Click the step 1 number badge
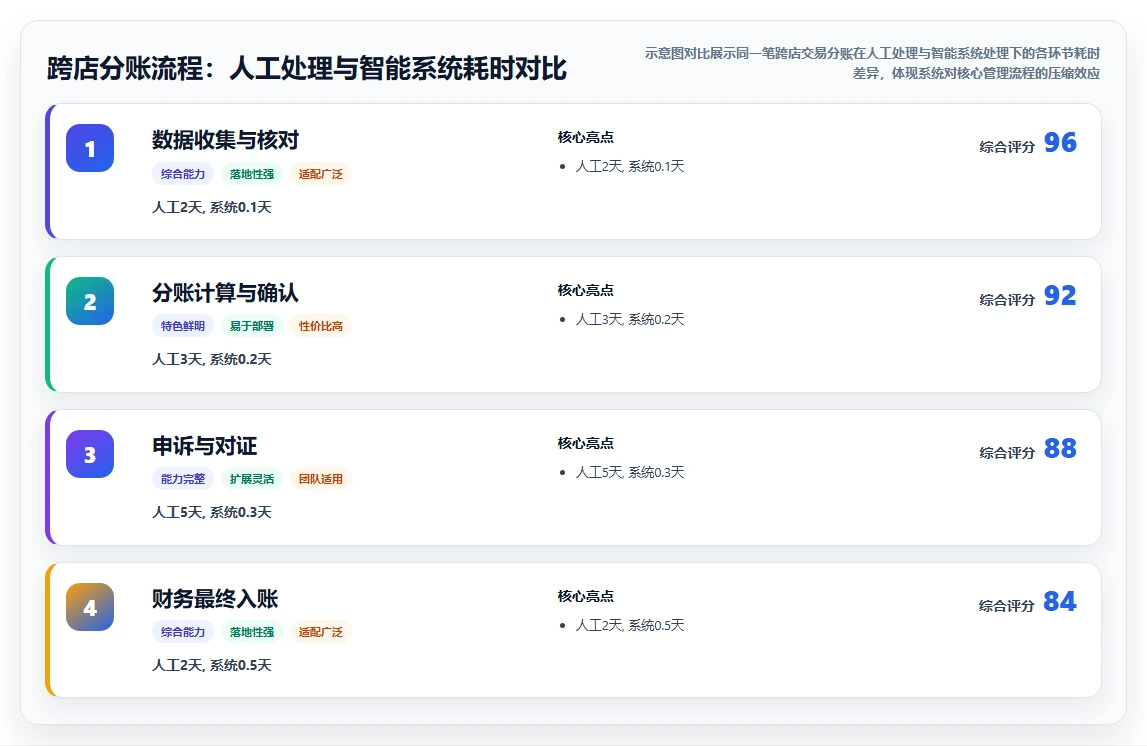 pyautogui.click(x=90, y=148)
